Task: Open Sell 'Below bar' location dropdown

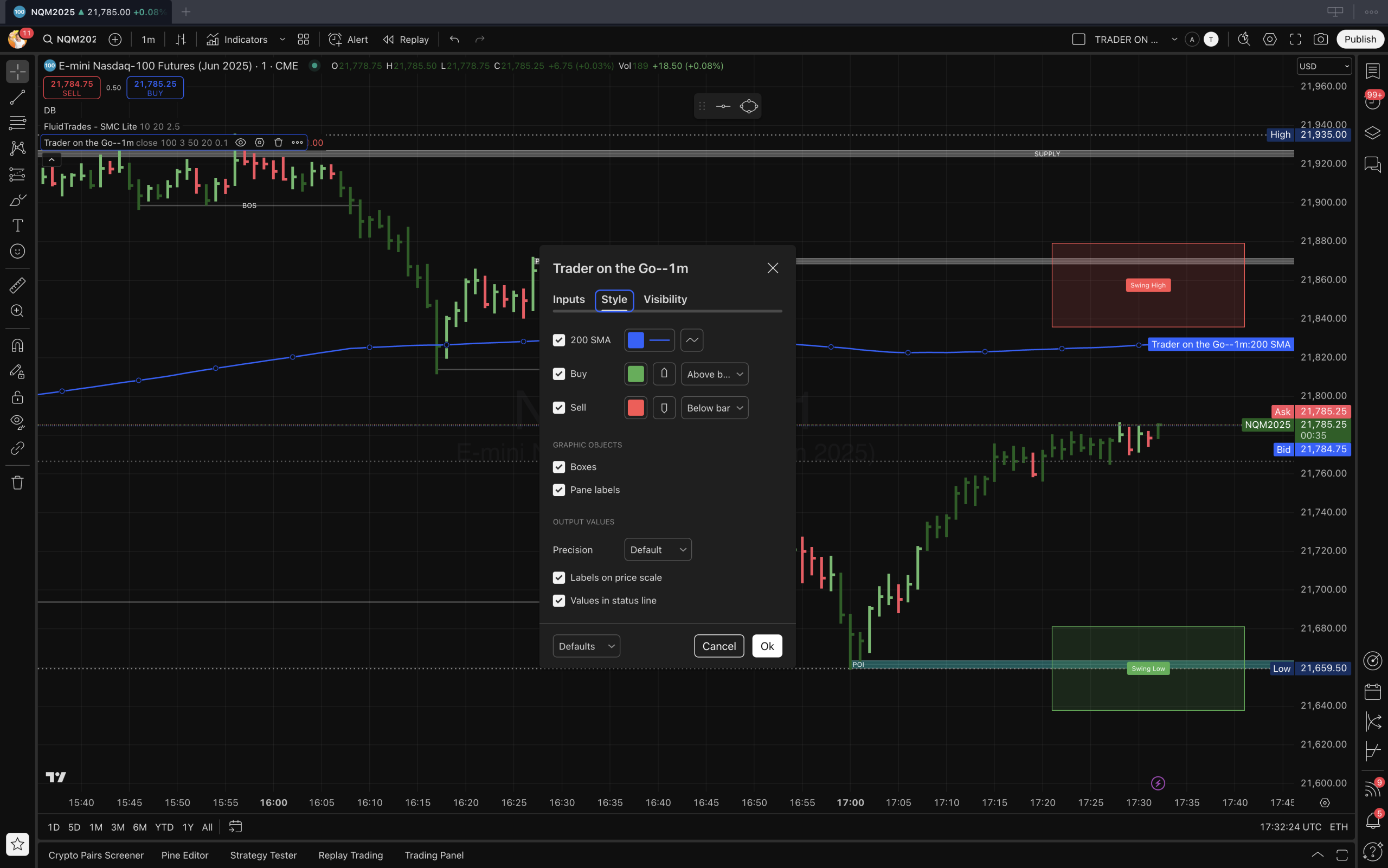Action: [715, 408]
